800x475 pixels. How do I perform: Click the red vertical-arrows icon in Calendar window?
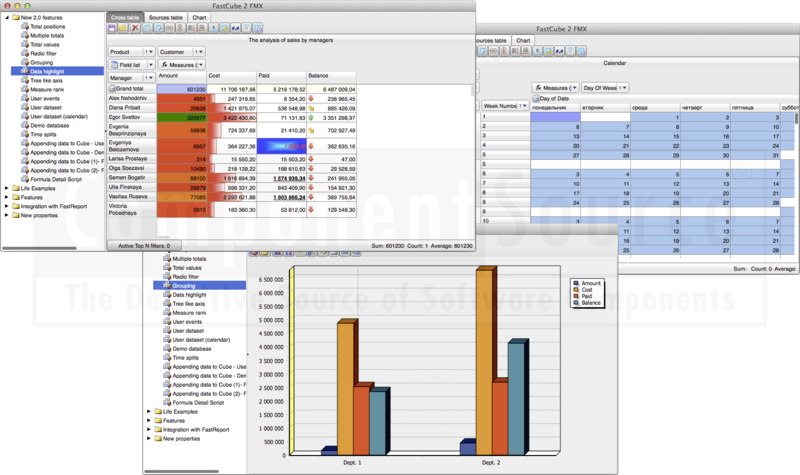[504, 51]
